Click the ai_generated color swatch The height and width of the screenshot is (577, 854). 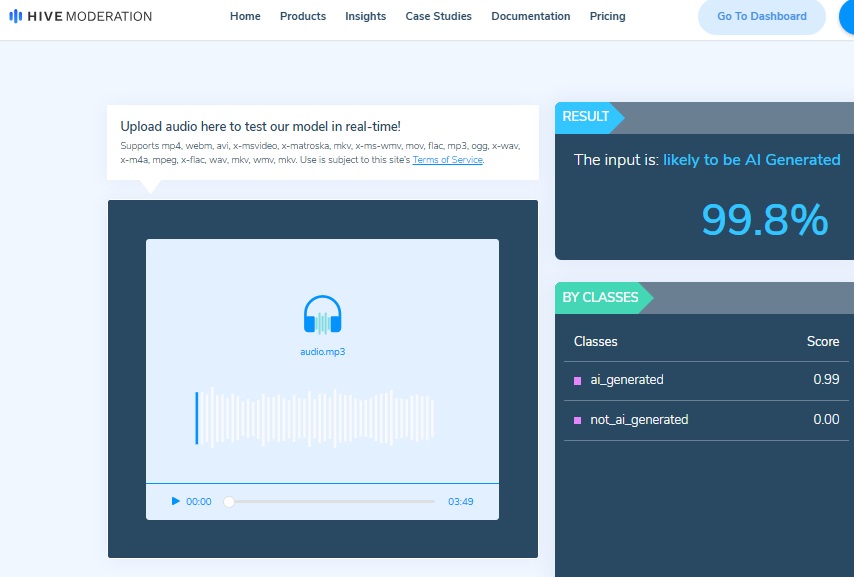tap(577, 381)
